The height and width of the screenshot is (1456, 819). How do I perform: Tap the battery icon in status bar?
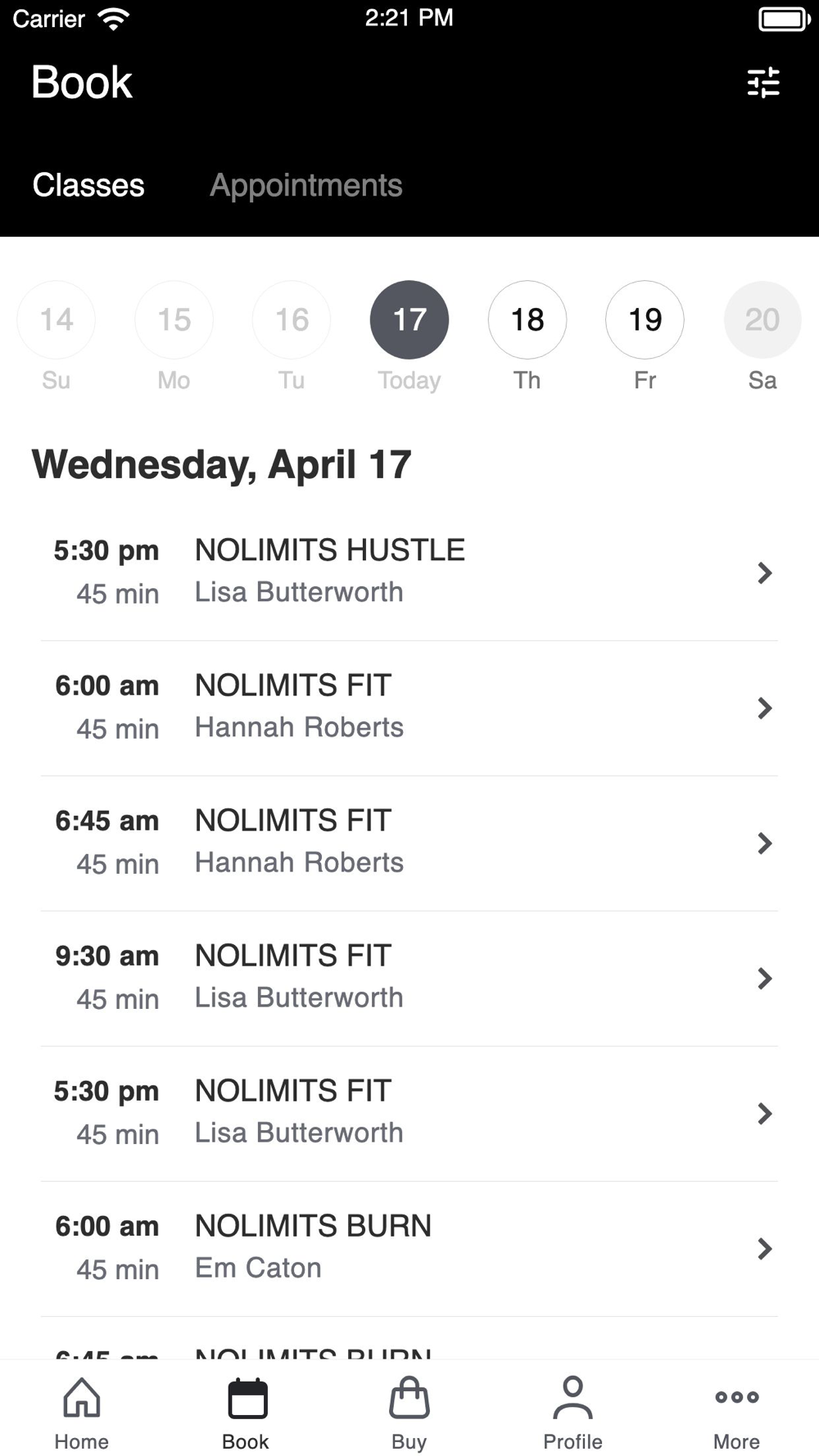click(784, 19)
